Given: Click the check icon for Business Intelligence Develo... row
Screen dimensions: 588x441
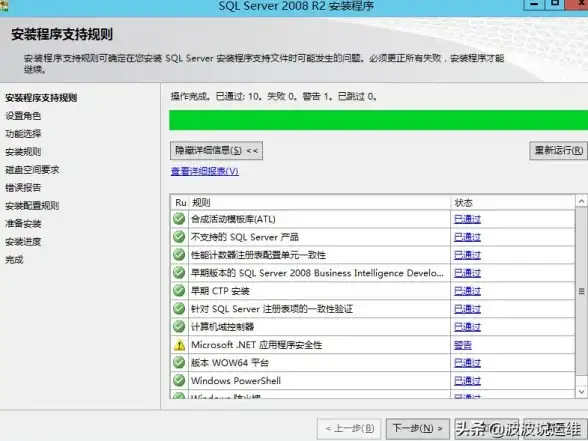Looking at the screenshot, I should [179, 273].
